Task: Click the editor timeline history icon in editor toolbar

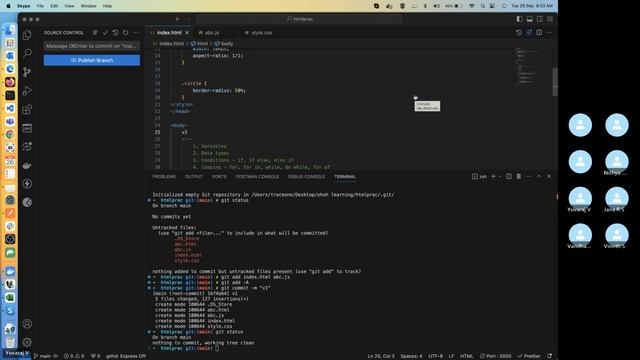Action: [519, 33]
